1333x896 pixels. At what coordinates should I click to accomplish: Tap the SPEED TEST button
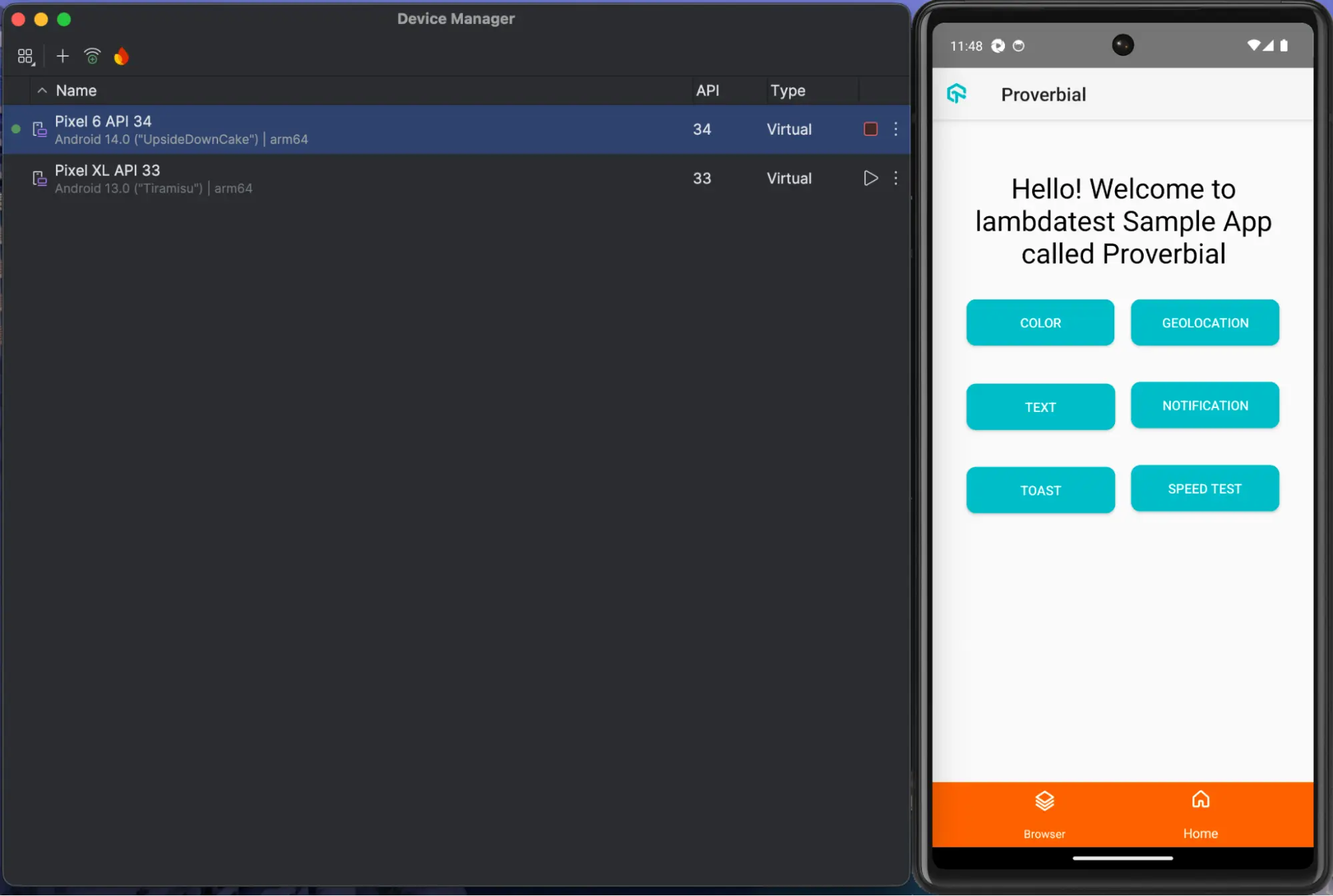(x=1204, y=489)
